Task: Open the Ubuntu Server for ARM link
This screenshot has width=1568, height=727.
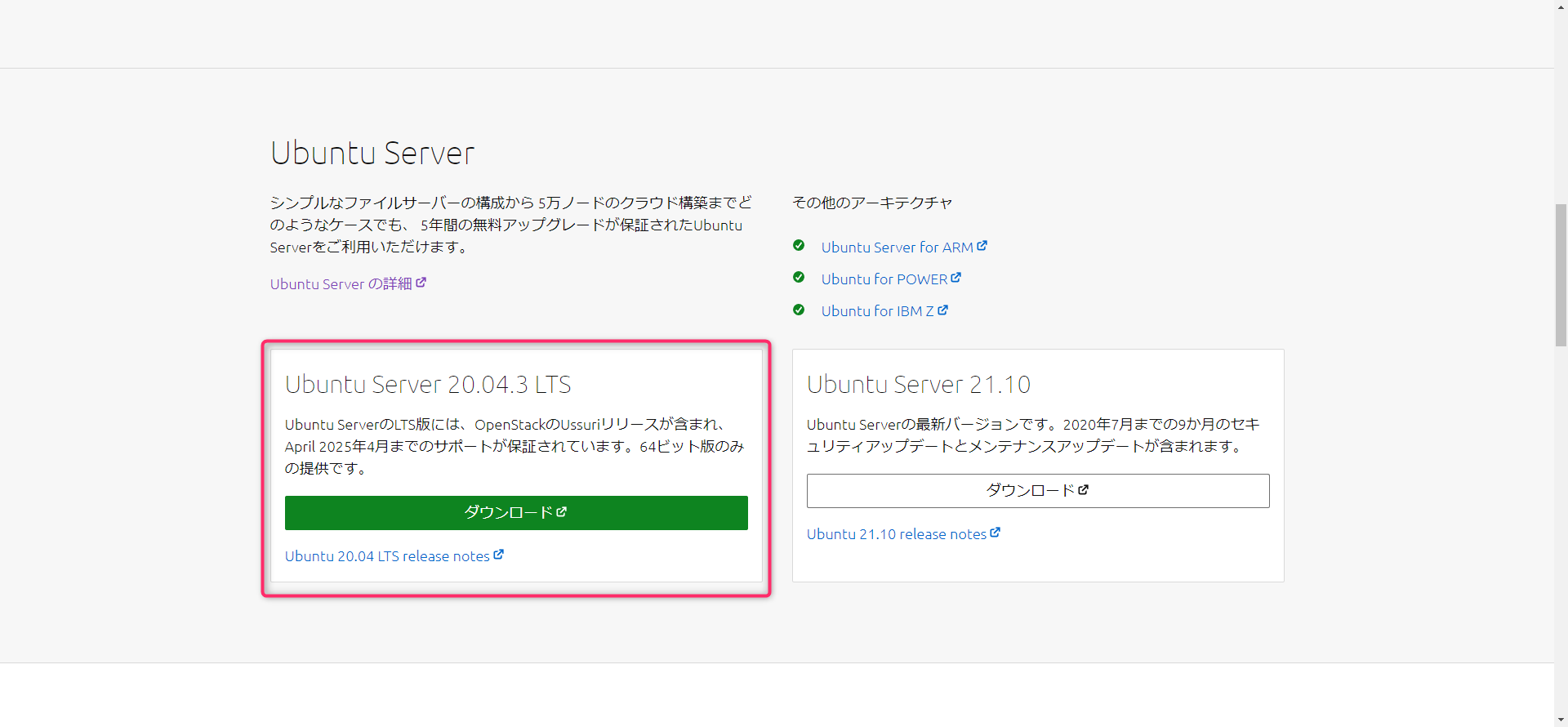Action: 897,248
